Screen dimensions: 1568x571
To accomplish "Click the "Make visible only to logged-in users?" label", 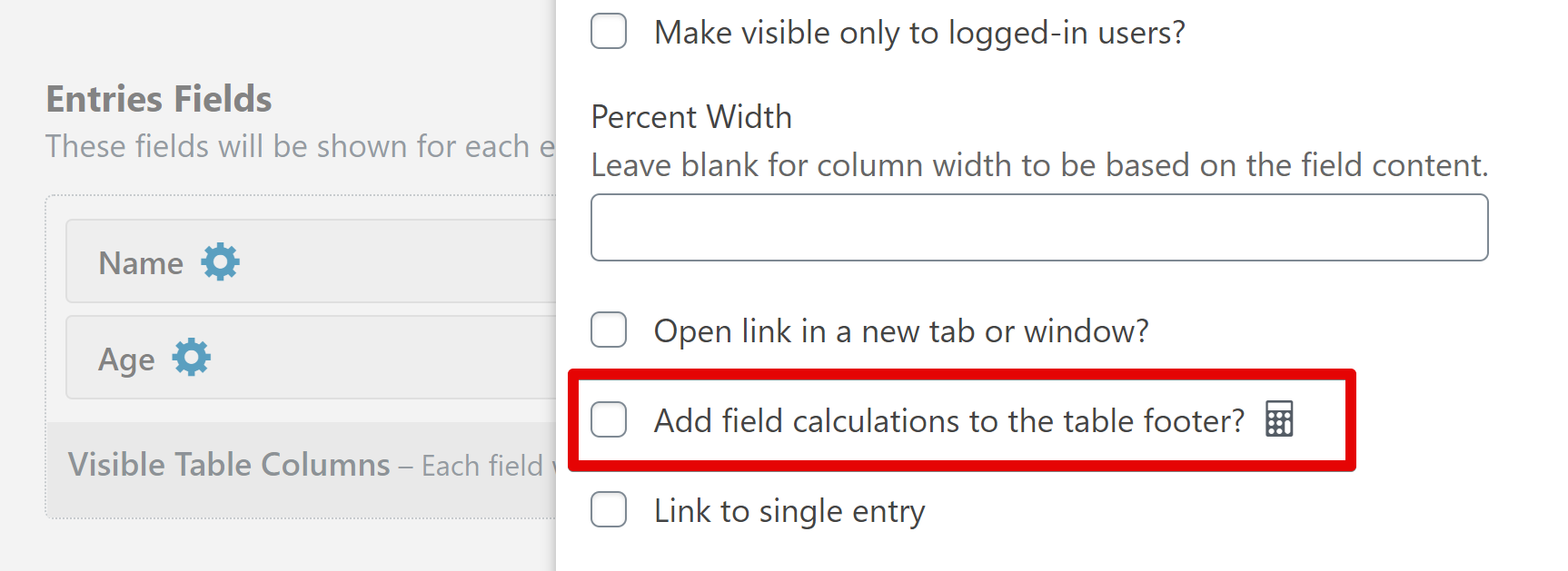I will (919, 33).
